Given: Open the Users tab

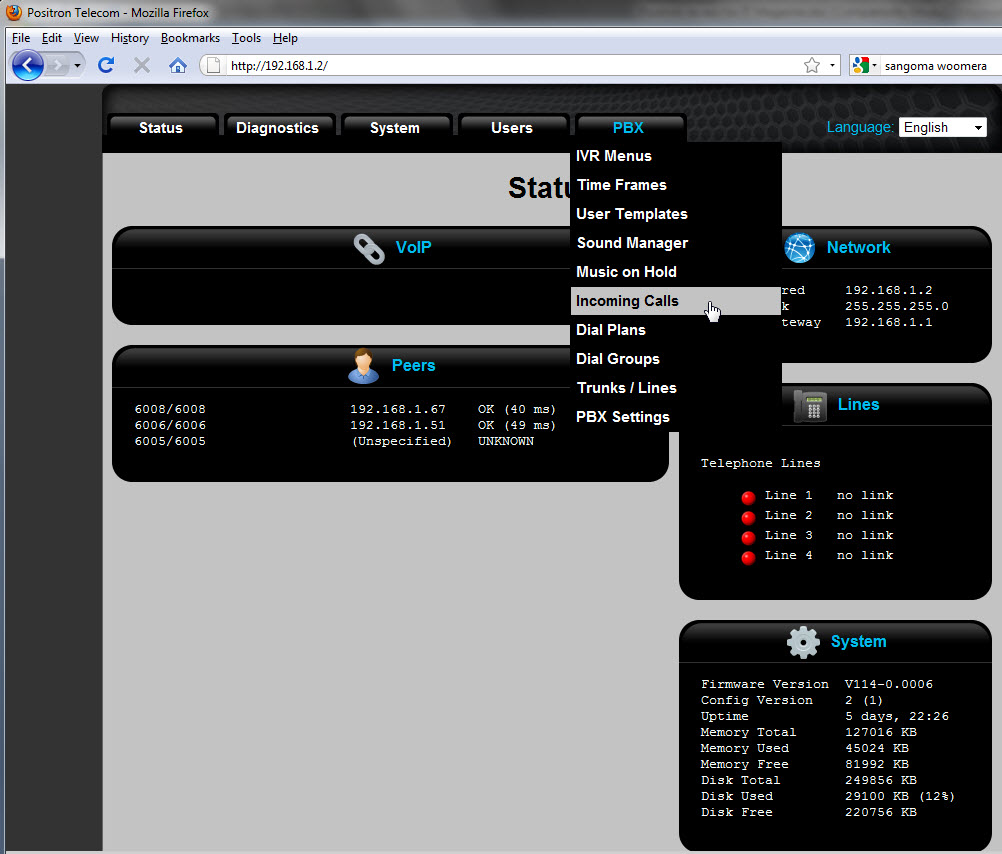Looking at the screenshot, I should [x=511, y=128].
